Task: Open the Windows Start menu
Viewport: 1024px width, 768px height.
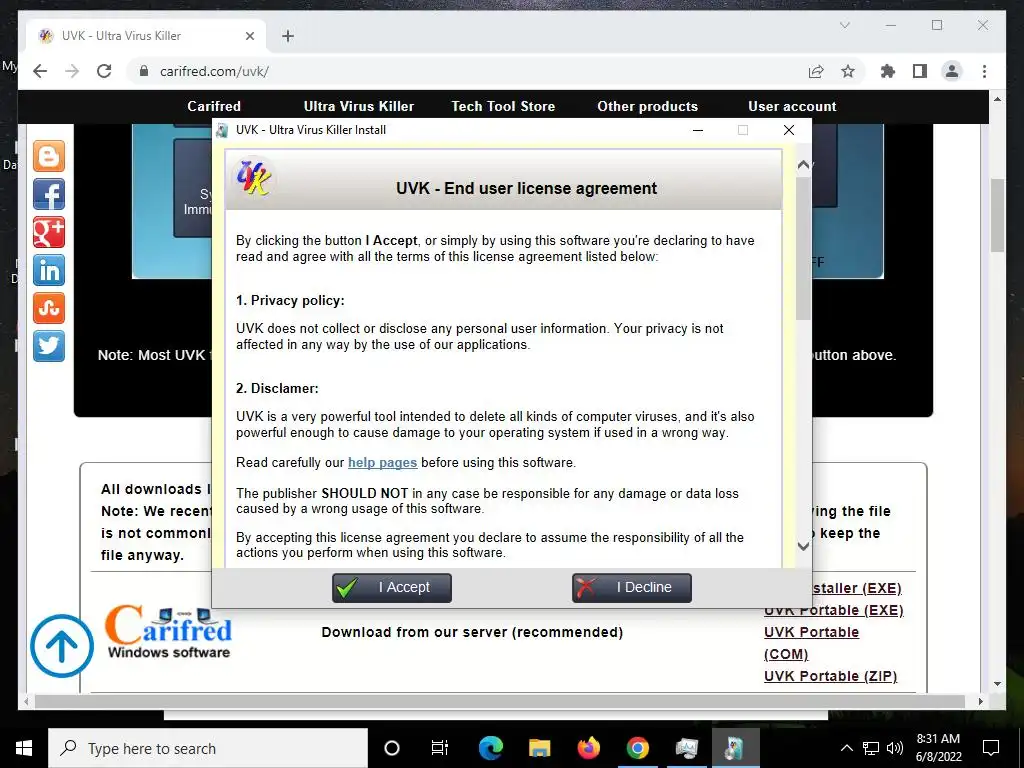Action: 24,748
